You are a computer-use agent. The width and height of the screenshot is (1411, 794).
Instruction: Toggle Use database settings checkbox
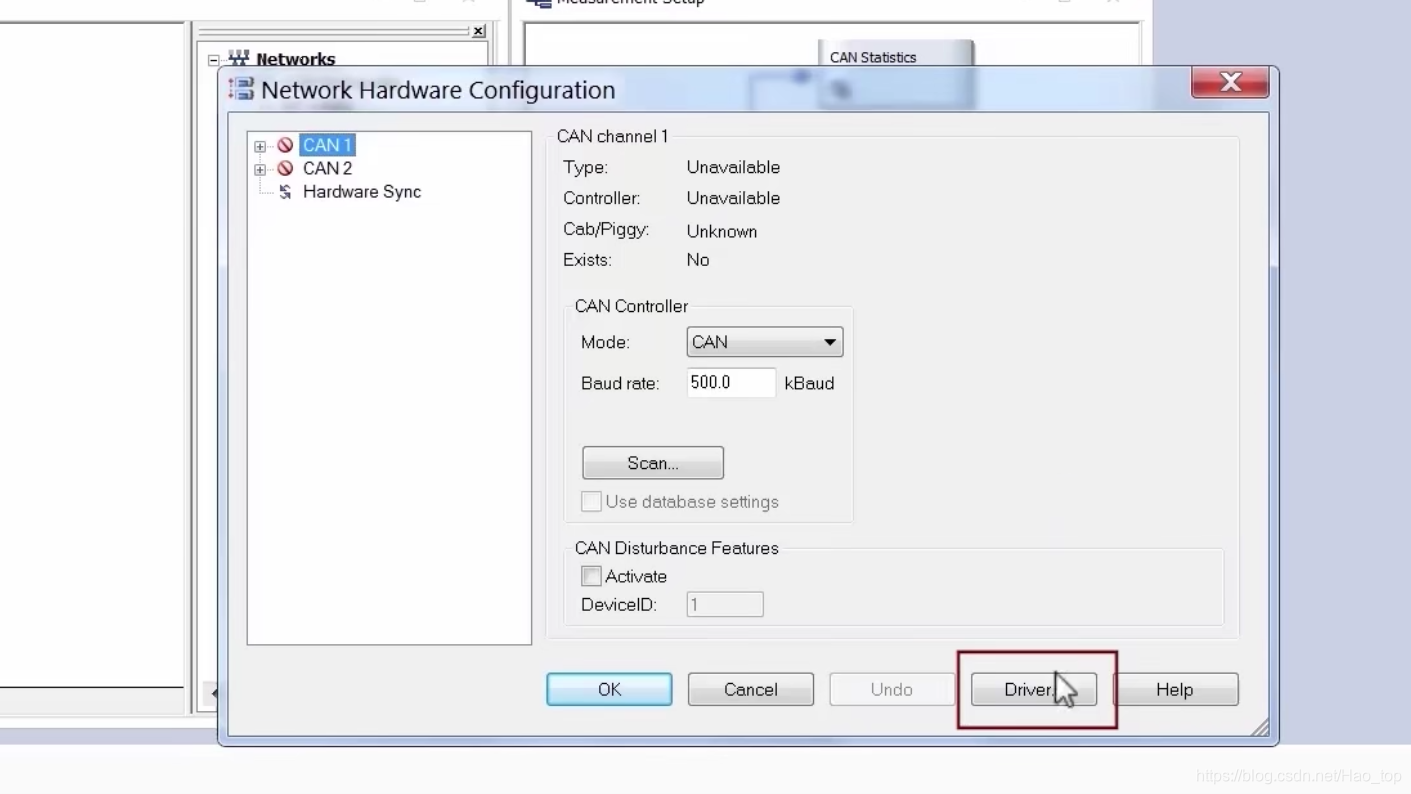592,501
